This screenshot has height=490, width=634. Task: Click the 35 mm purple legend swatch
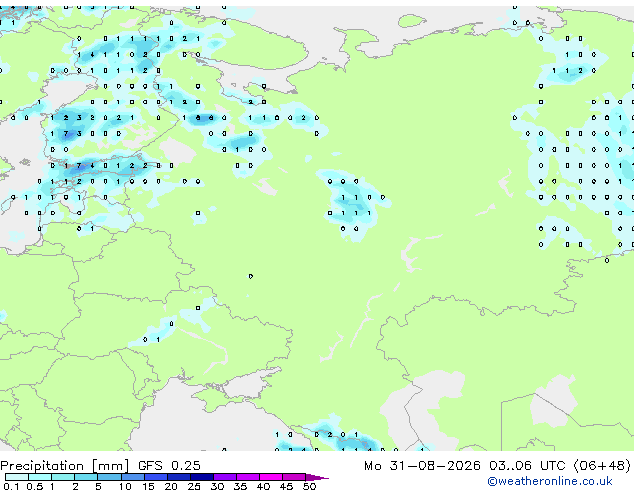click(x=248, y=477)
